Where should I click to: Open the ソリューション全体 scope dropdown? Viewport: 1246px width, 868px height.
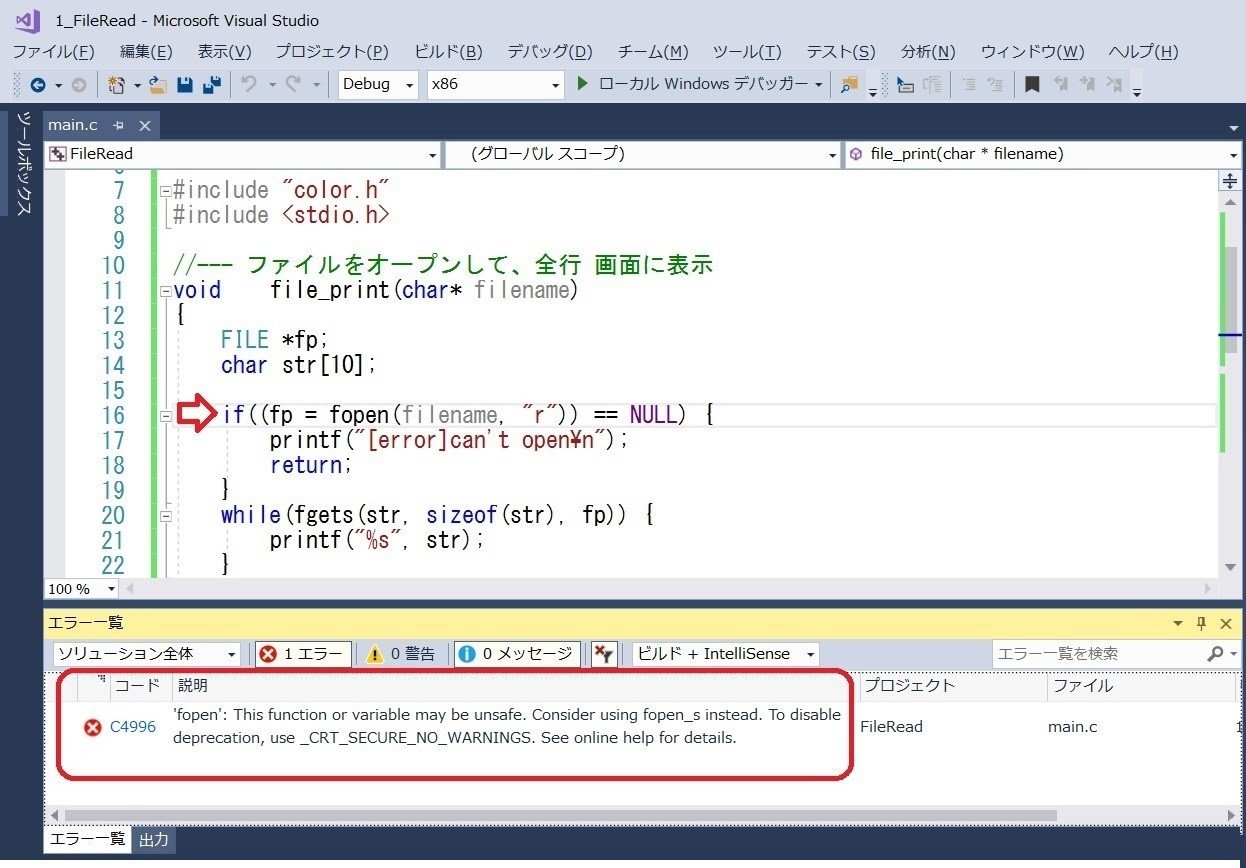[x=146, y=654]
